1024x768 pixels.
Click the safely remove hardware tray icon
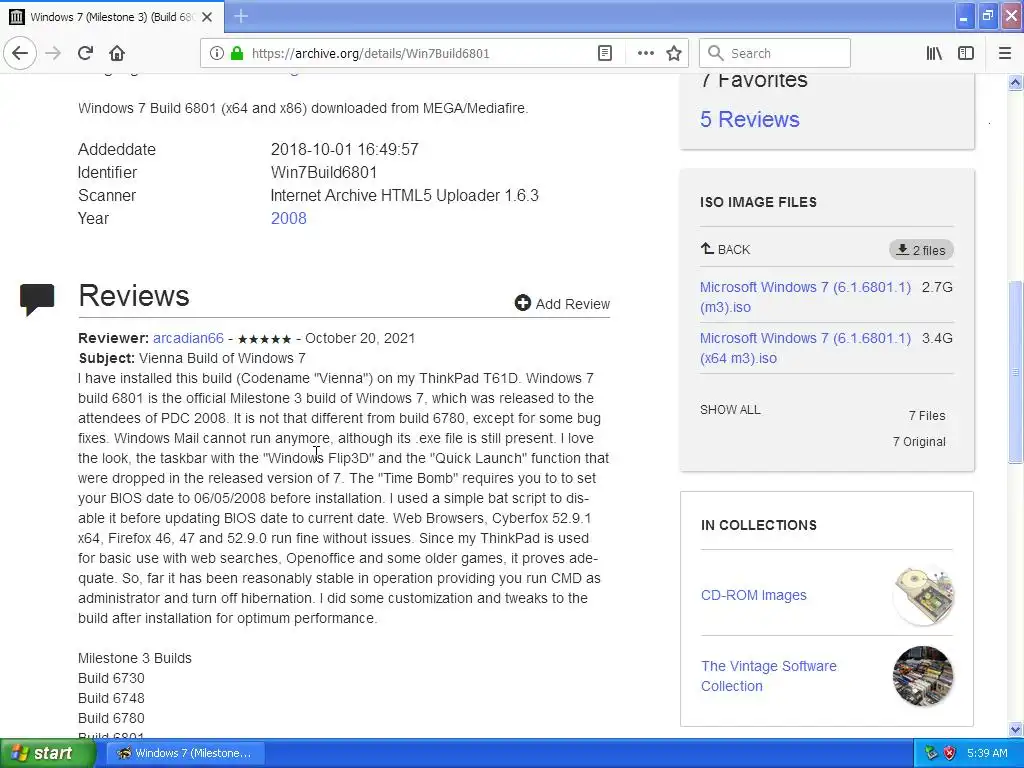pos(931,753)
